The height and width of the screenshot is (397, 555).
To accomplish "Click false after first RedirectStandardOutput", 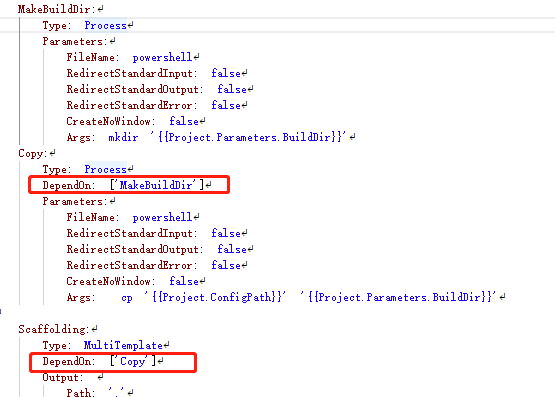I will pos(232,89).
